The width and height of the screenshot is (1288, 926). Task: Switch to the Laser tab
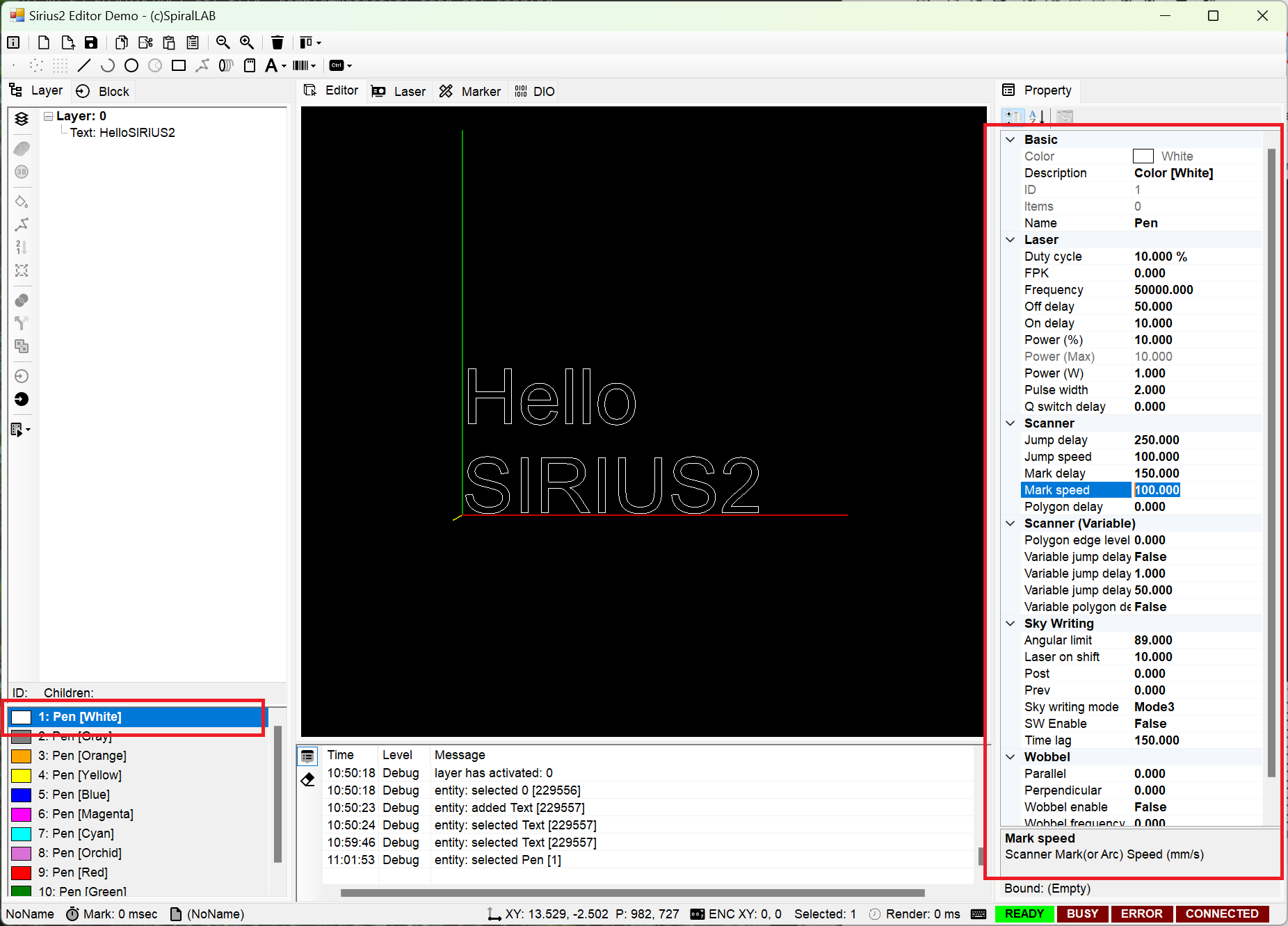399,91
